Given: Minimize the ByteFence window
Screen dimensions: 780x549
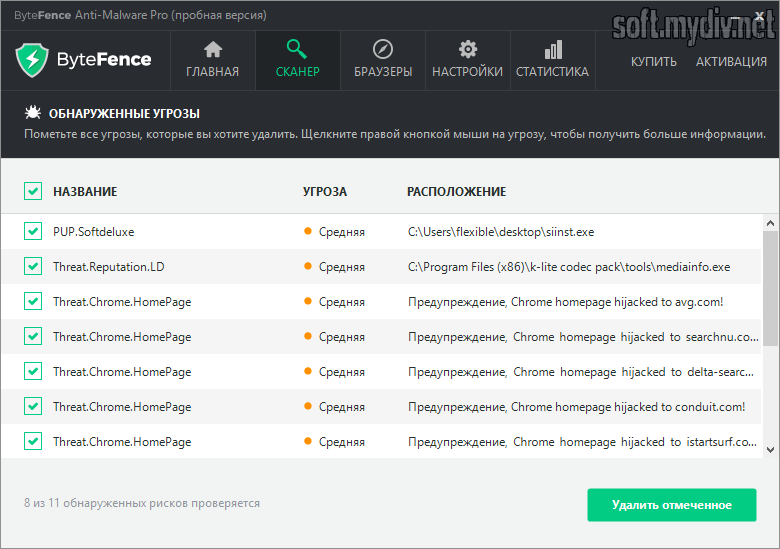Looking at the screenshot, I should pos(736,17).
